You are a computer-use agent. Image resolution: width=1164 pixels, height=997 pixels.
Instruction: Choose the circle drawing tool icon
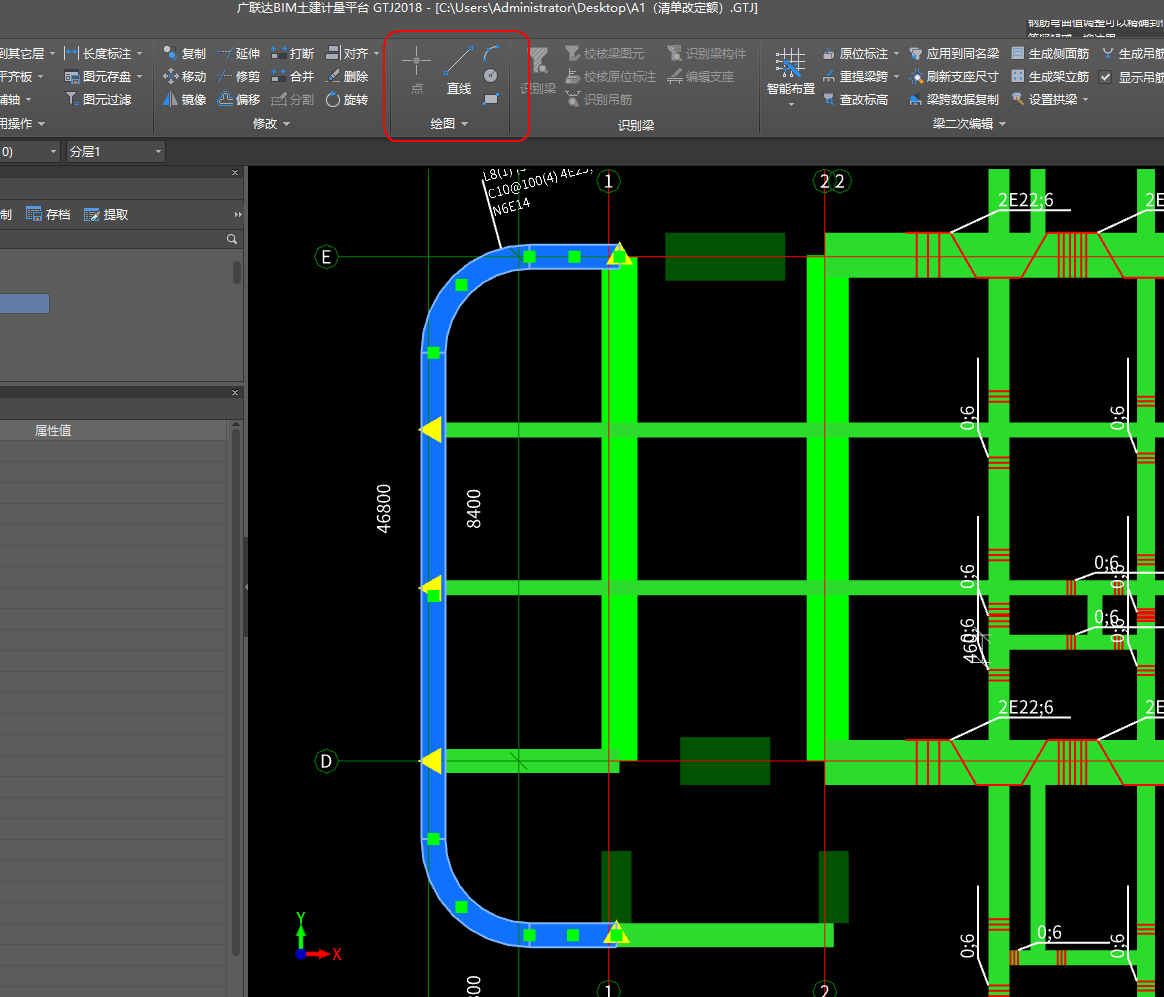click(491, 76)
